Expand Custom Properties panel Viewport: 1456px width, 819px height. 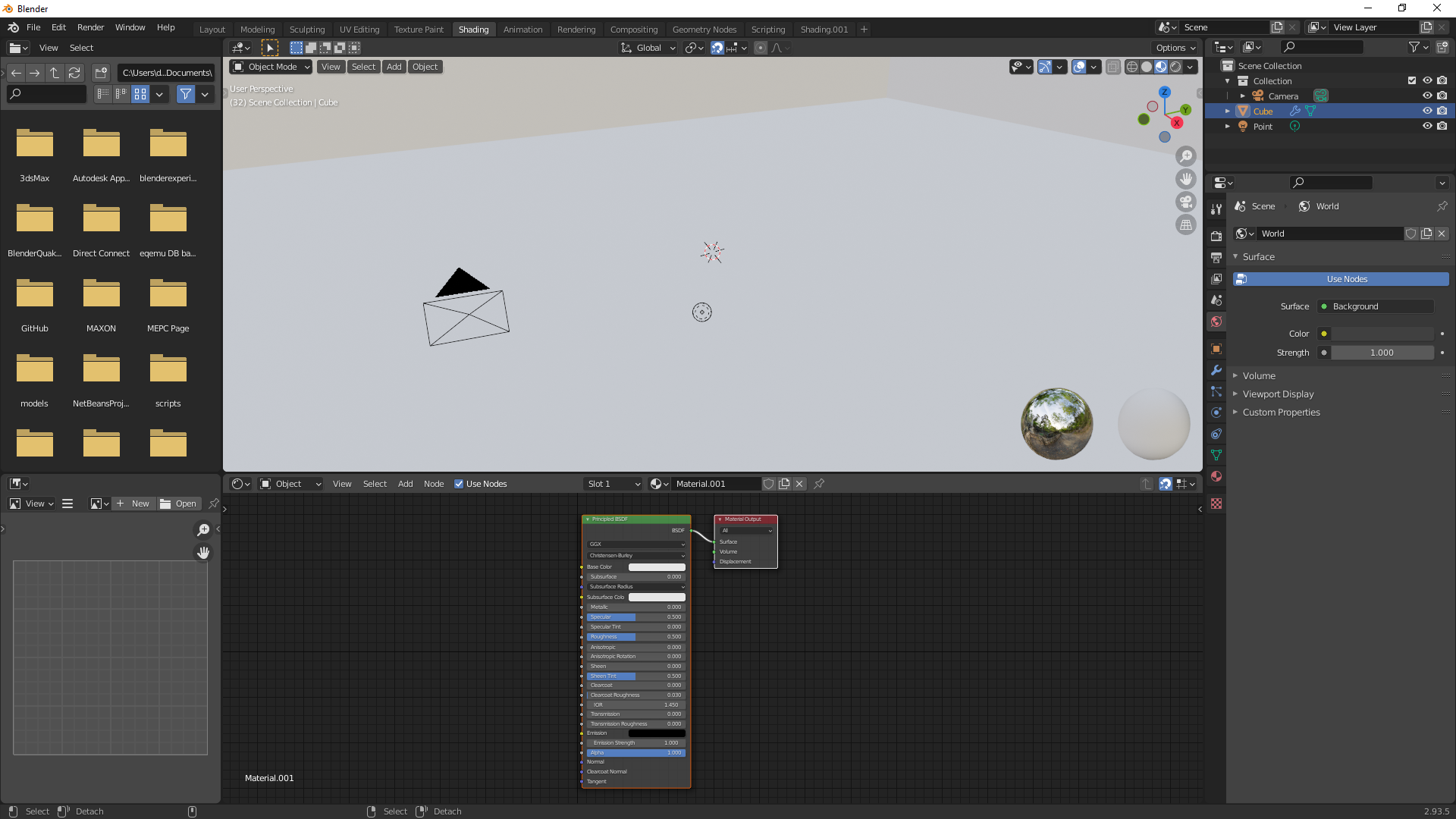[x=1281, y=412]
